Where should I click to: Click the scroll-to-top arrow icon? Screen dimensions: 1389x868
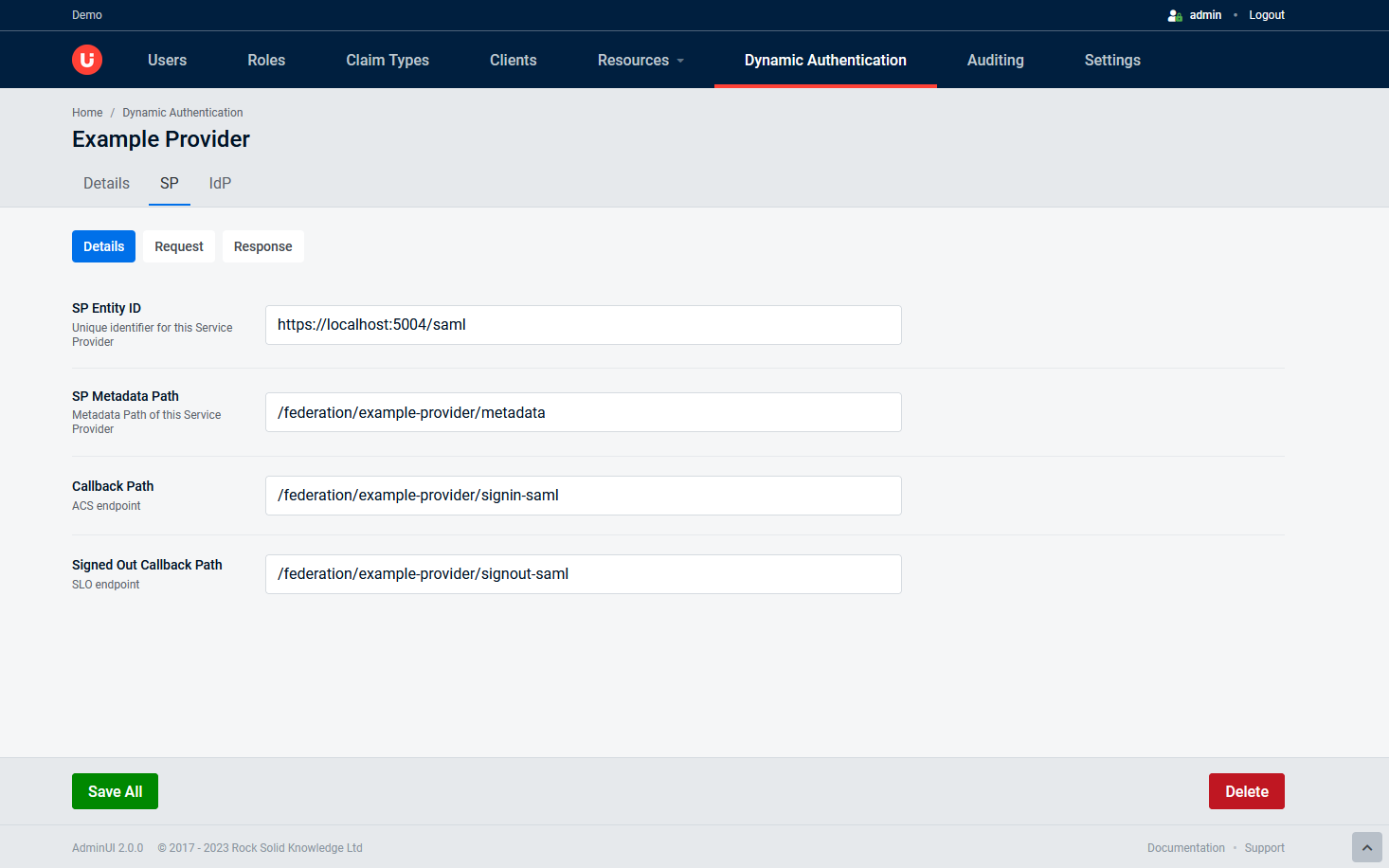pos(1366,846)
